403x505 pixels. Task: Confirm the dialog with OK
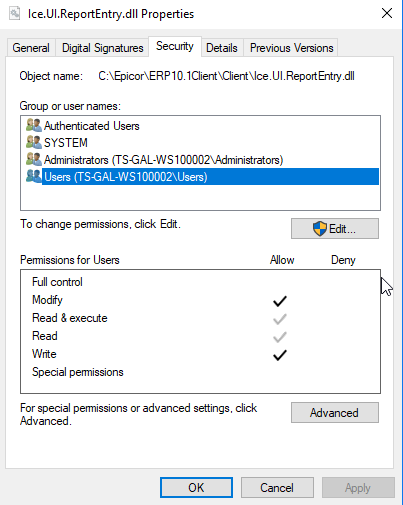pos(196,488)
